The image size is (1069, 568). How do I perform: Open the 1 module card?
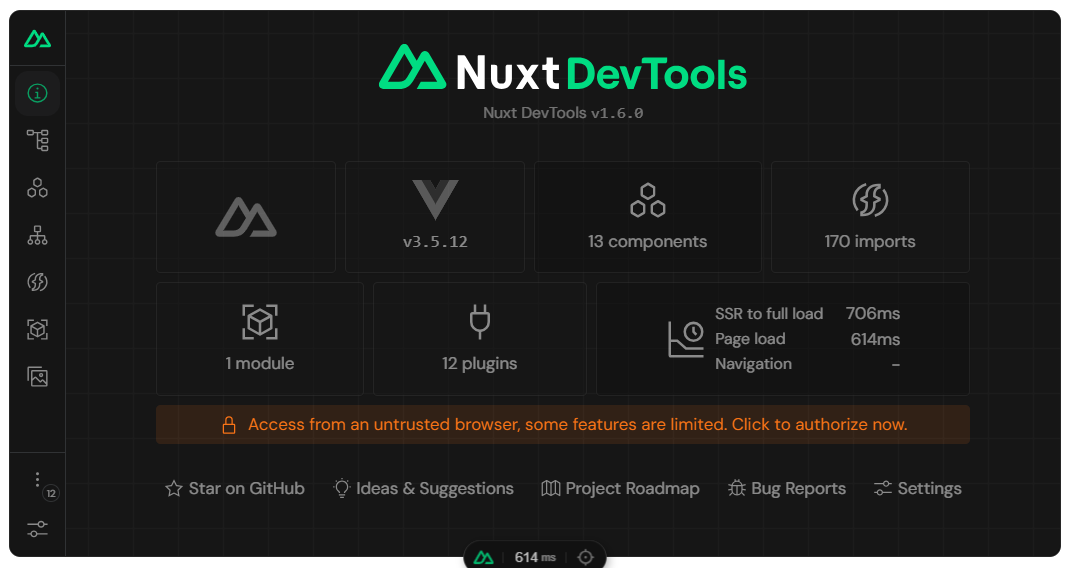(x=260, y=339)
